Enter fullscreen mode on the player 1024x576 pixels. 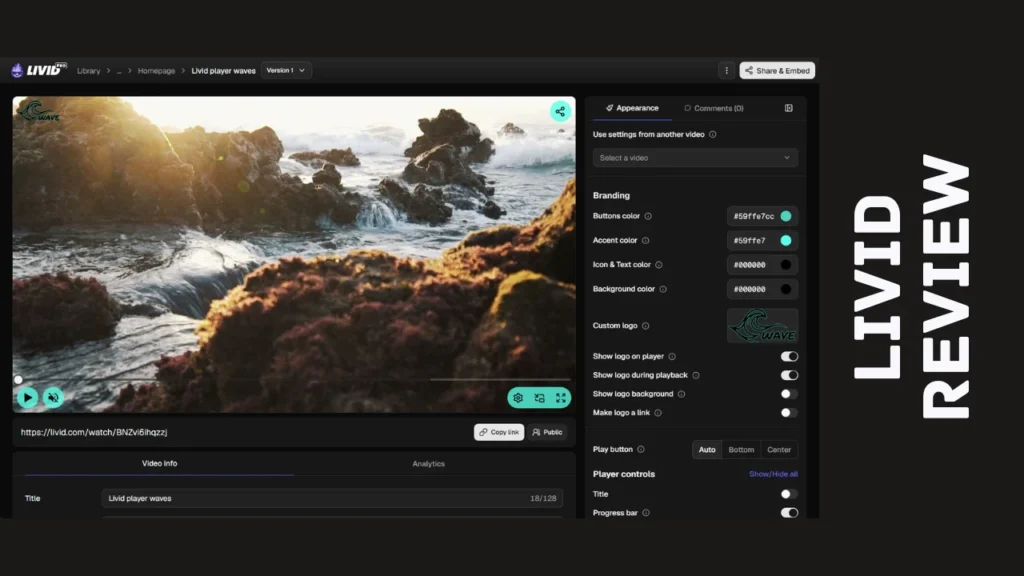click(561, 398)
